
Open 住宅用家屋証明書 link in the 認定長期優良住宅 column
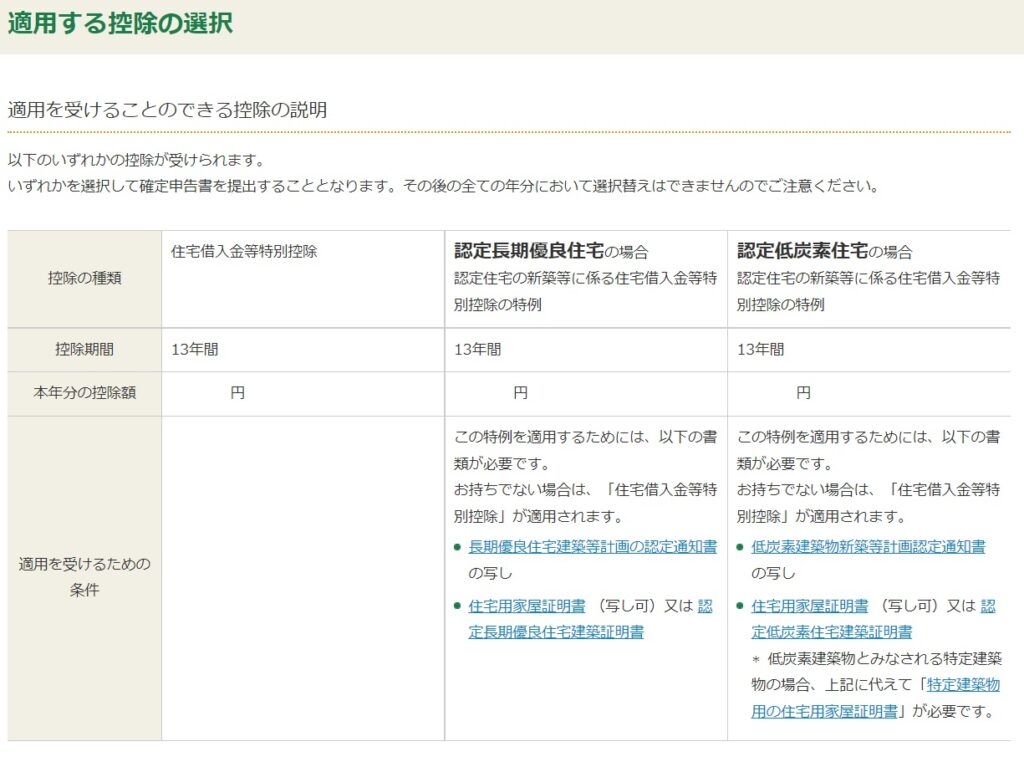pos(527,606)
